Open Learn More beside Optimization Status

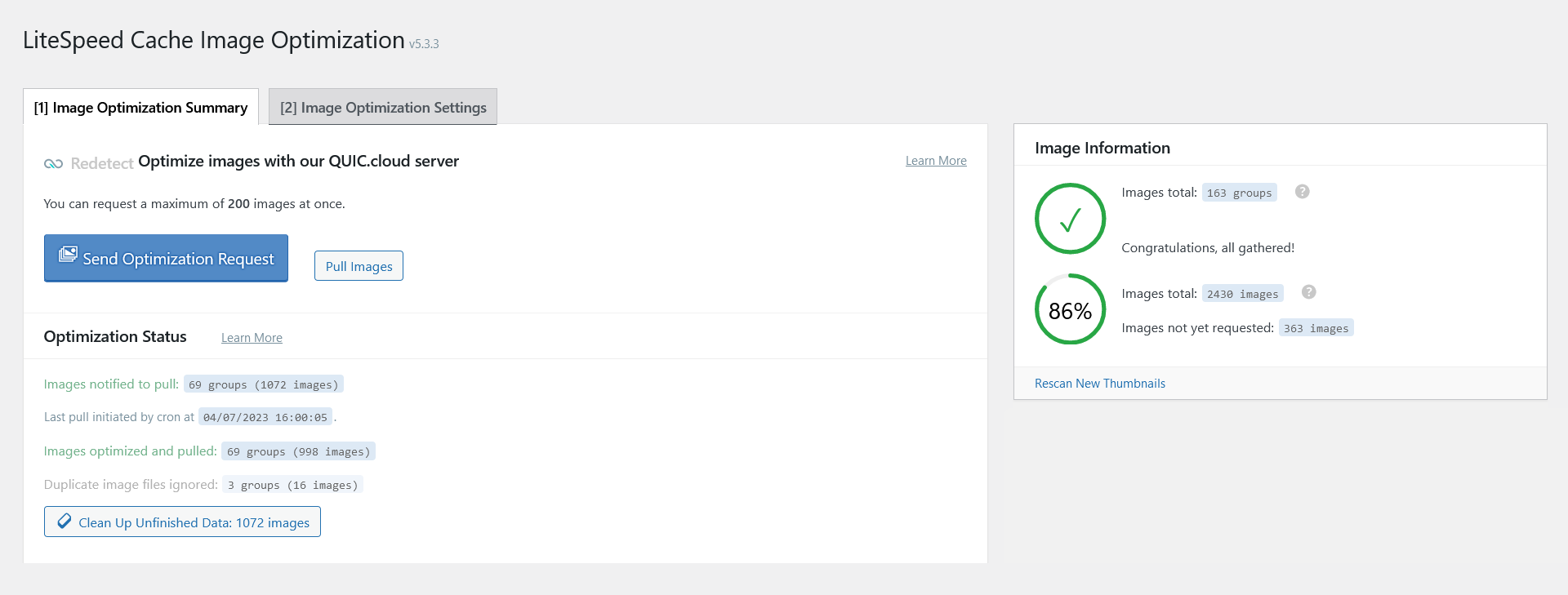(x=252, y=338)
